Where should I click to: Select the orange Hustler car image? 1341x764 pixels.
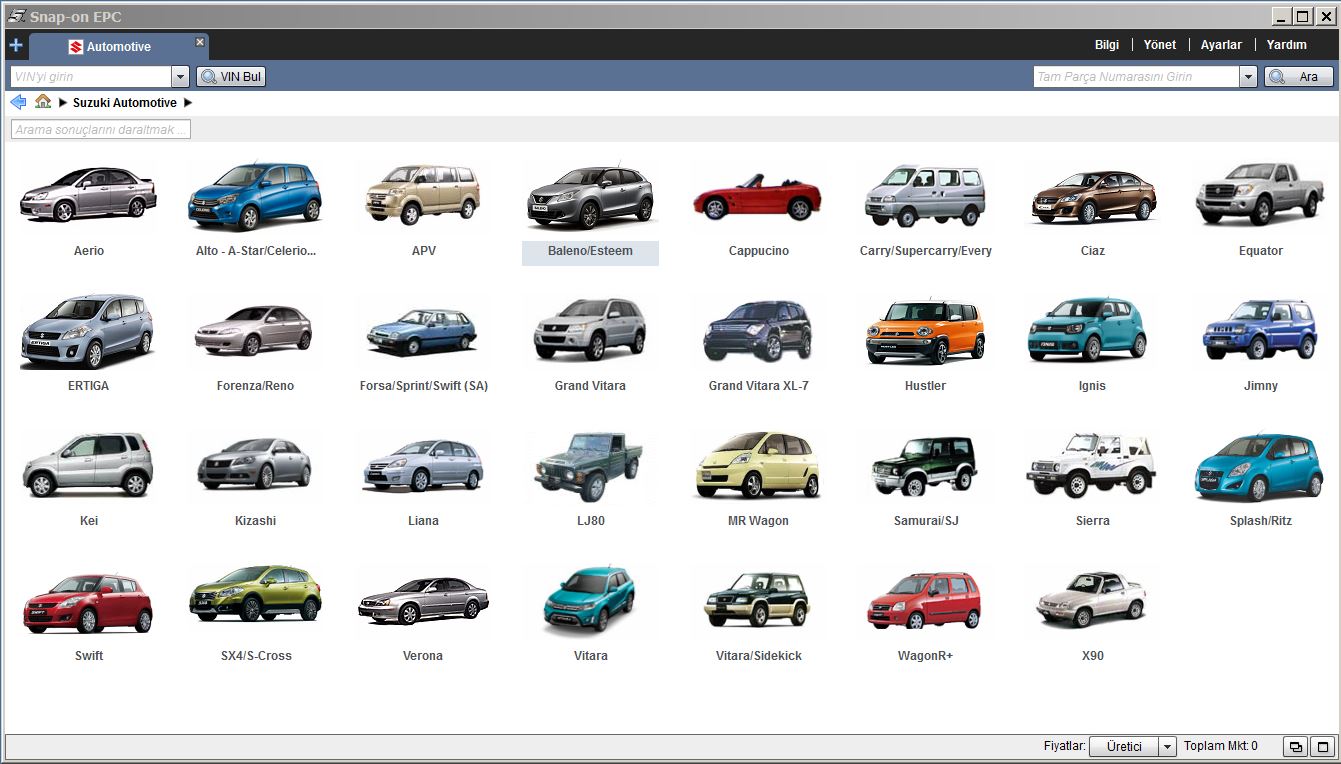(925, 330)
